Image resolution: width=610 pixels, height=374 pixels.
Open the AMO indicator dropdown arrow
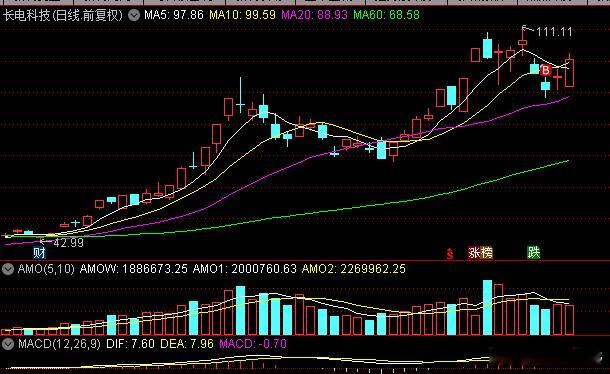tap(8, 269)
